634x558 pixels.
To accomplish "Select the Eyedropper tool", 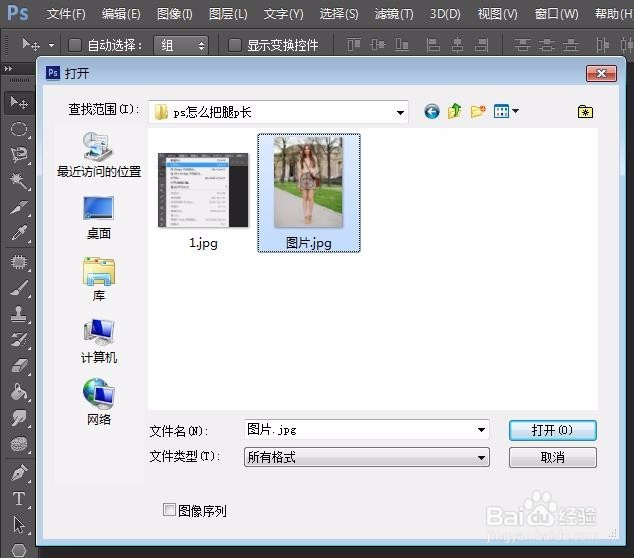I will pos(19,233).
